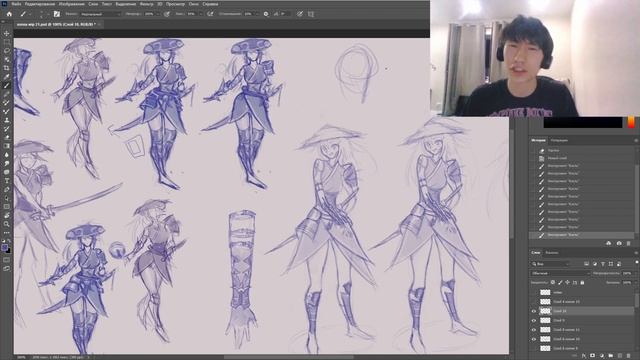Toggle pressure for opacity button
This screenshot has height=360, width=640.
[167, 14]
